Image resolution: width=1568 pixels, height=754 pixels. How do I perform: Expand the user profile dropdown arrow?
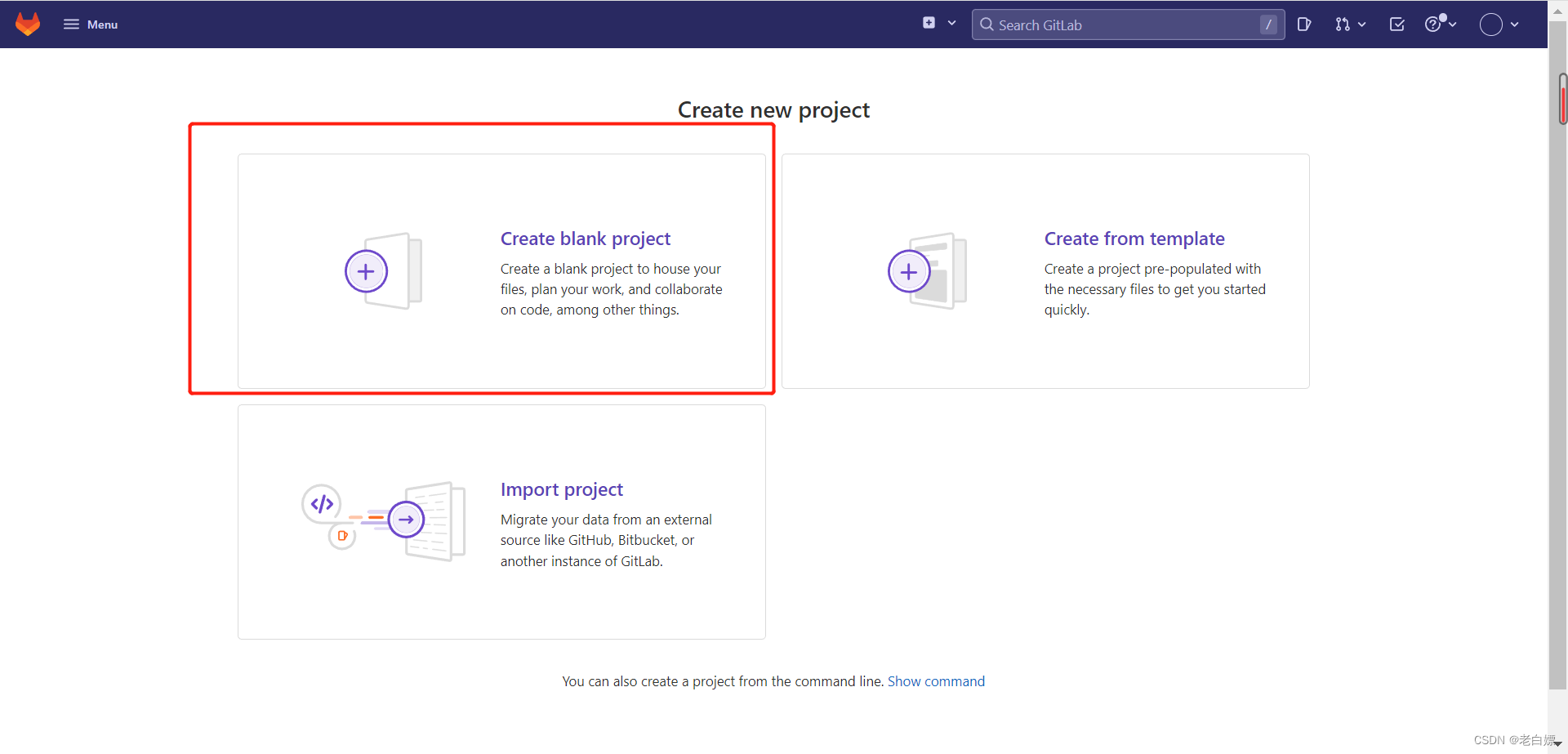pos(1515,25)
